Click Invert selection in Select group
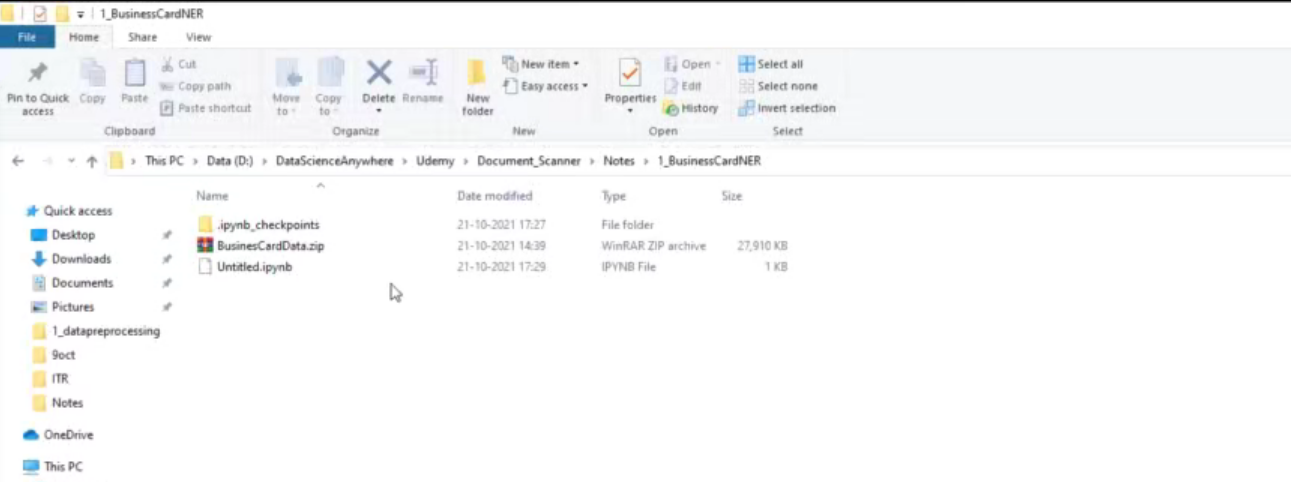 [786, 108]
